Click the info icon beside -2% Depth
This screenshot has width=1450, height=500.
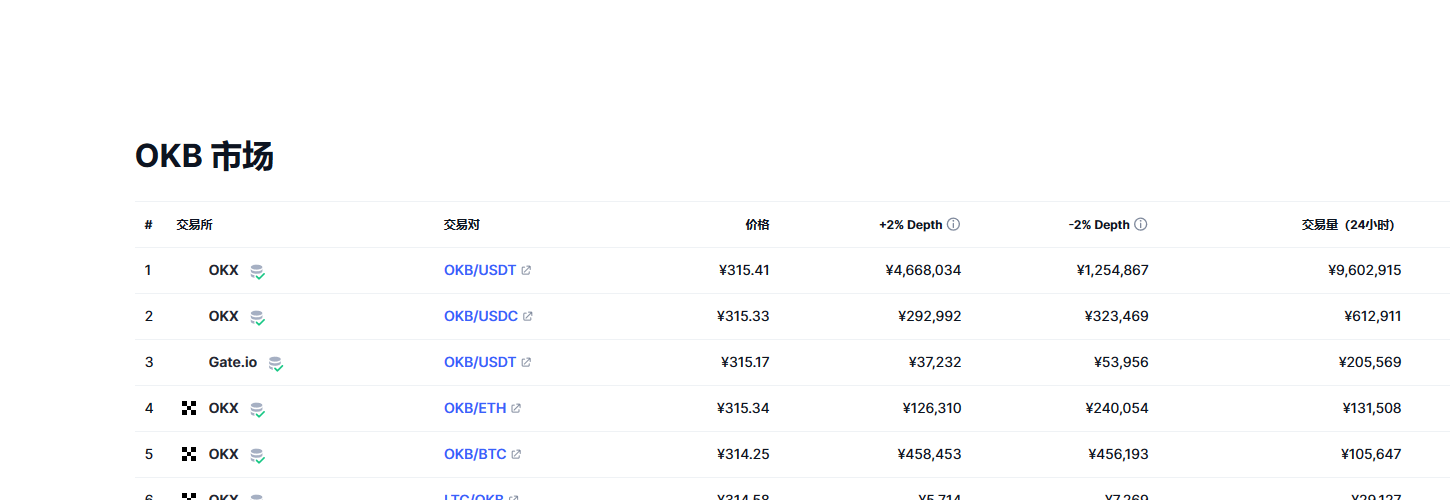tap(1140, 225)
